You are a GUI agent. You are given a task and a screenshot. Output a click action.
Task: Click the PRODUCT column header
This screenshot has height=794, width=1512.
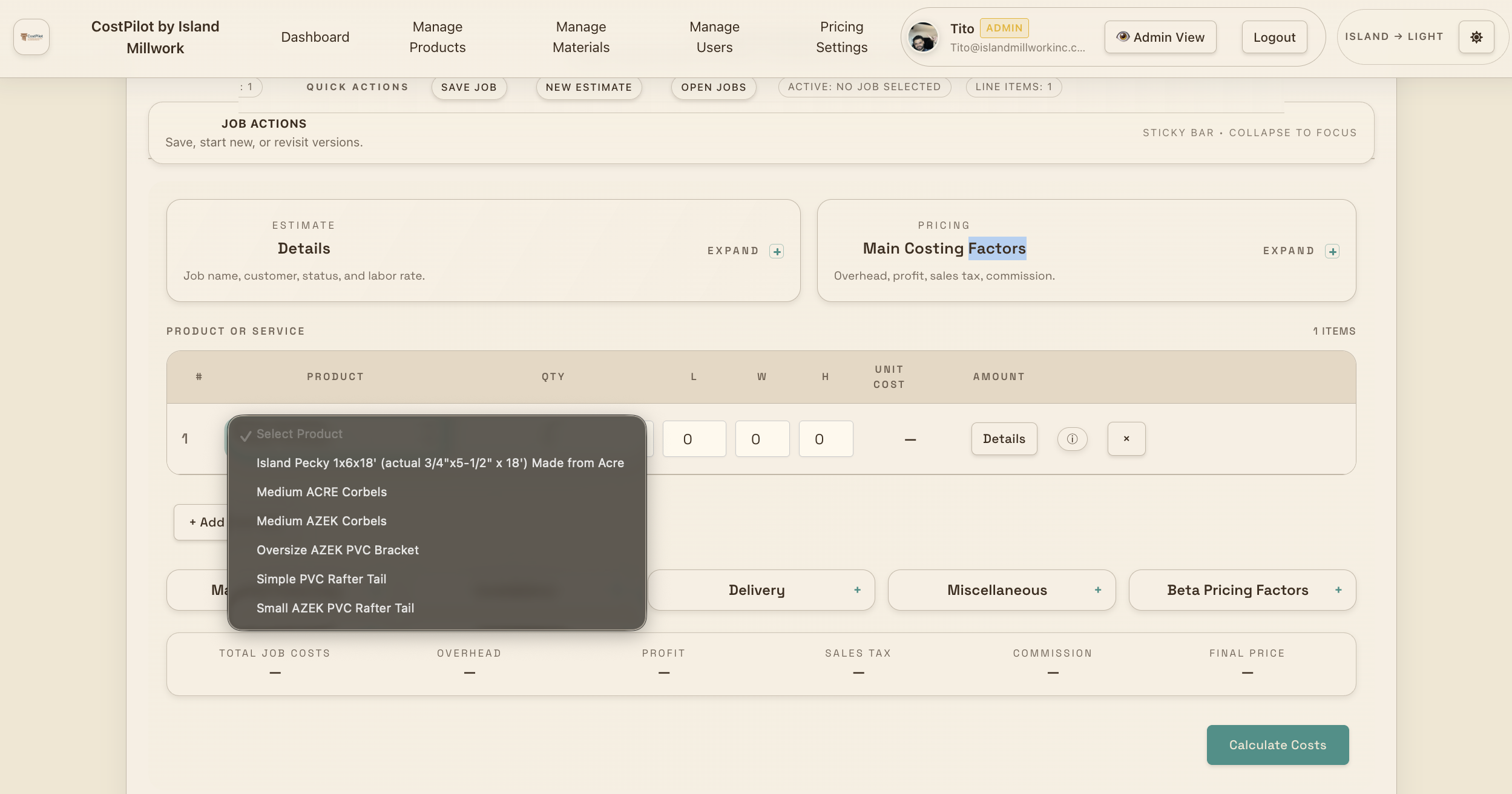pos(335,376)
